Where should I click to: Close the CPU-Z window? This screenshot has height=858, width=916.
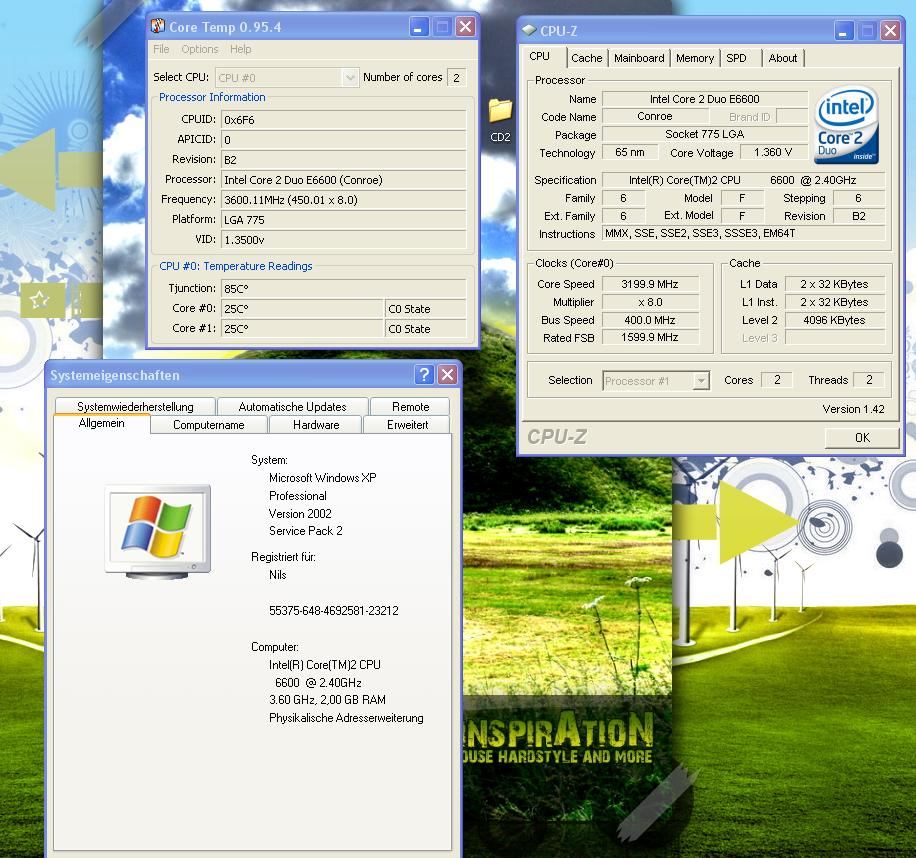click(x=890, y=30)
